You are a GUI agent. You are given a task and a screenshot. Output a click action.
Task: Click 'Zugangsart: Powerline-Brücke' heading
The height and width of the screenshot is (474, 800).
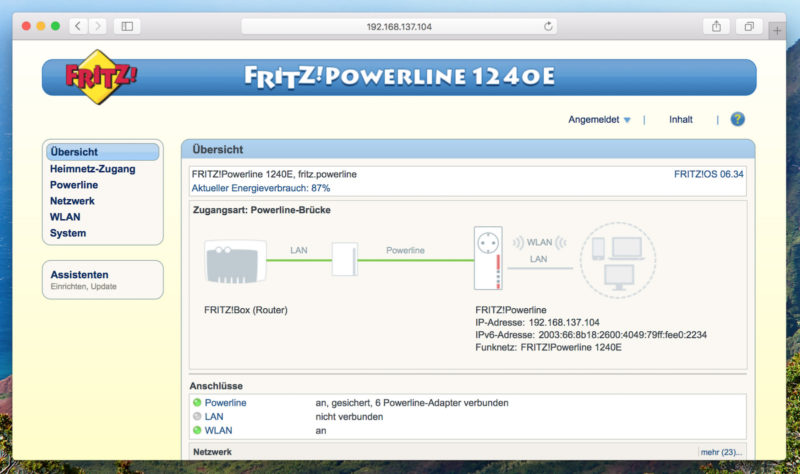click(262, 210)
